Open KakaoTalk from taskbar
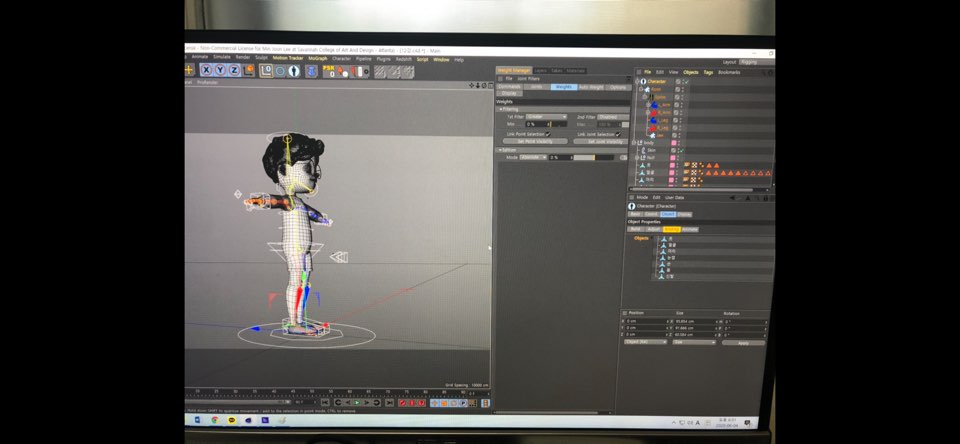This screenshot has width=960, height=444. click(231, 420)
